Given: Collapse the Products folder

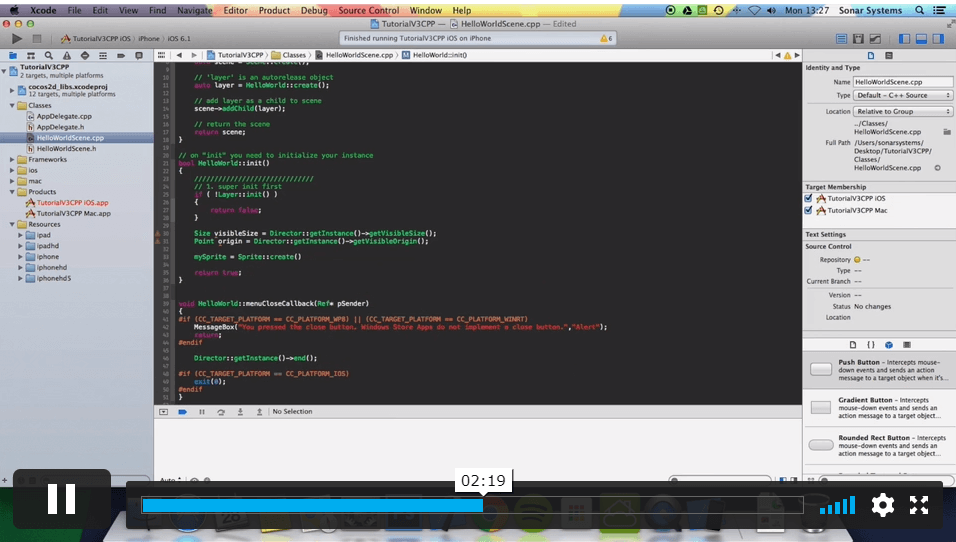Looking at the screenshot, I should [12, 192].
